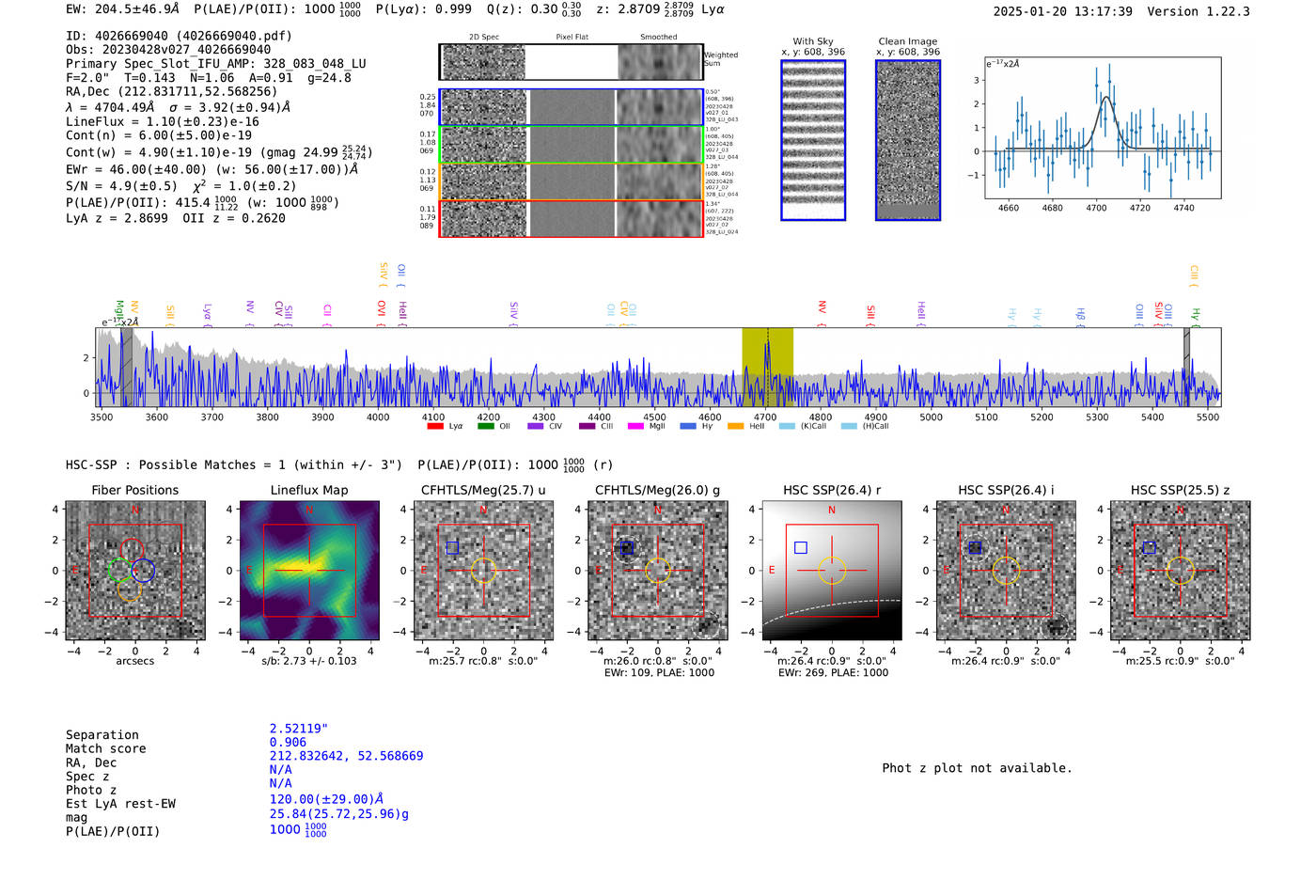
Task: Click the hatched gray band near 5460 Å
Action: point(1187,368)
